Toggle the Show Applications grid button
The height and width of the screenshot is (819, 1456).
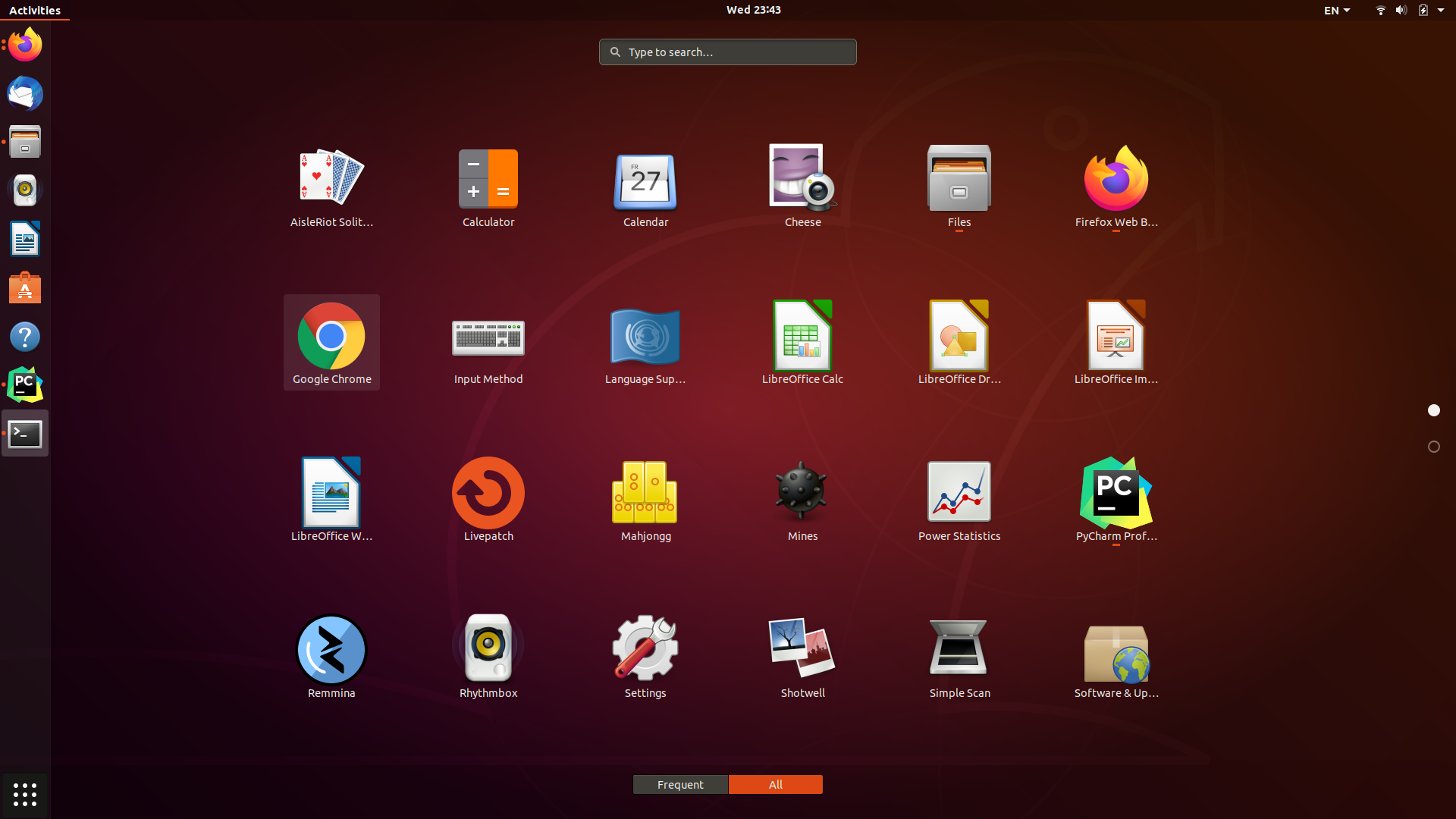pos(25,794)
